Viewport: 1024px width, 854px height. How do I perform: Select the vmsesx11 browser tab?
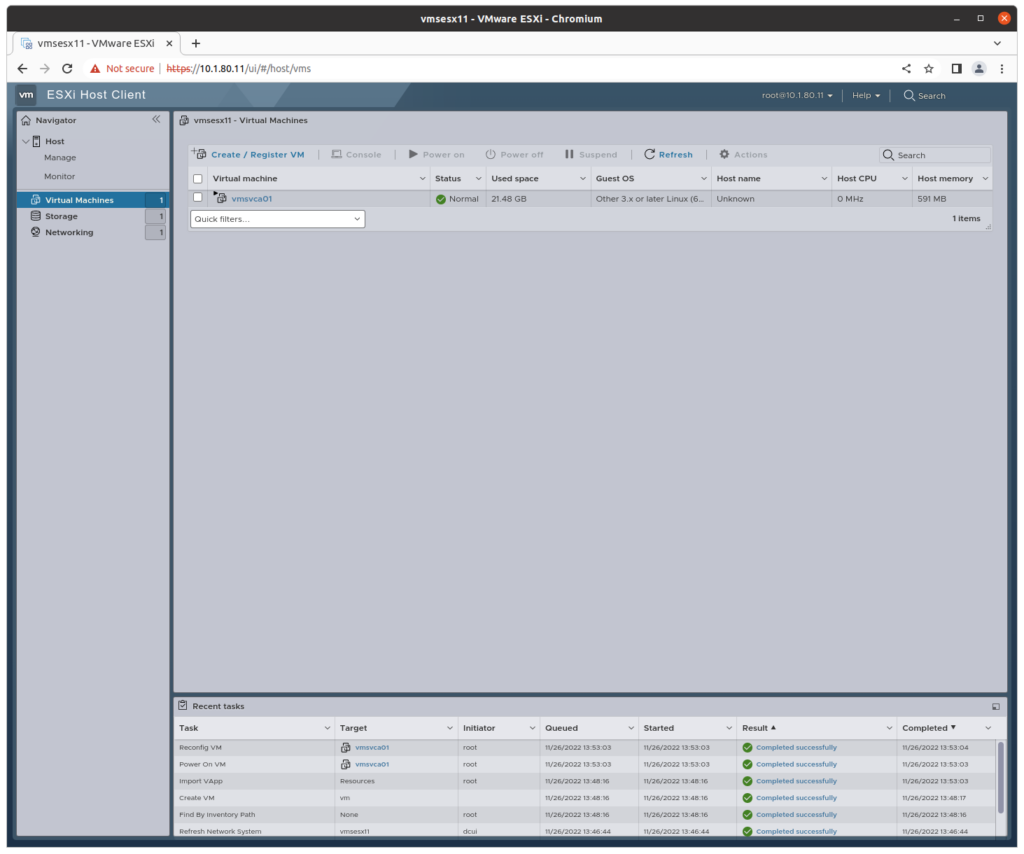pyautogui.click(x=97, y=43)
